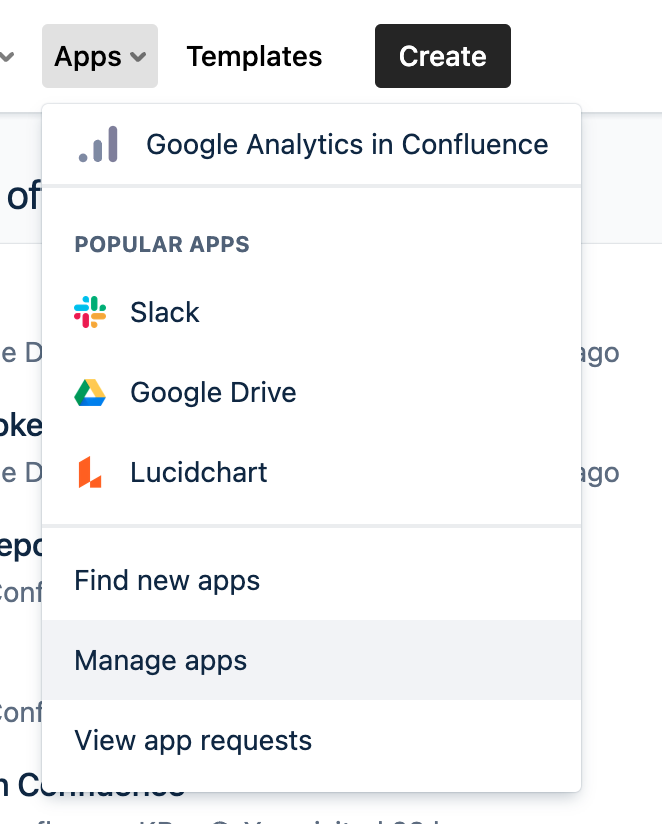Click the Slack logo icon
The image size is (662, 824).
[x=90, y=312]
